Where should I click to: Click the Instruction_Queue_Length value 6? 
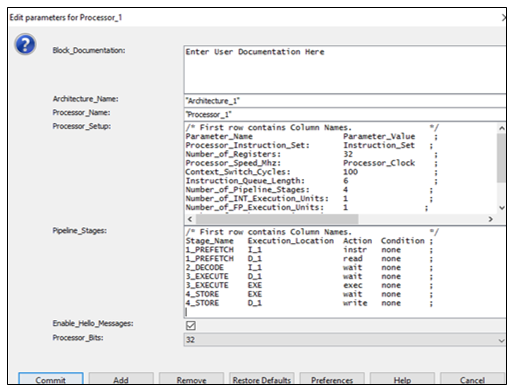point(346,181)
